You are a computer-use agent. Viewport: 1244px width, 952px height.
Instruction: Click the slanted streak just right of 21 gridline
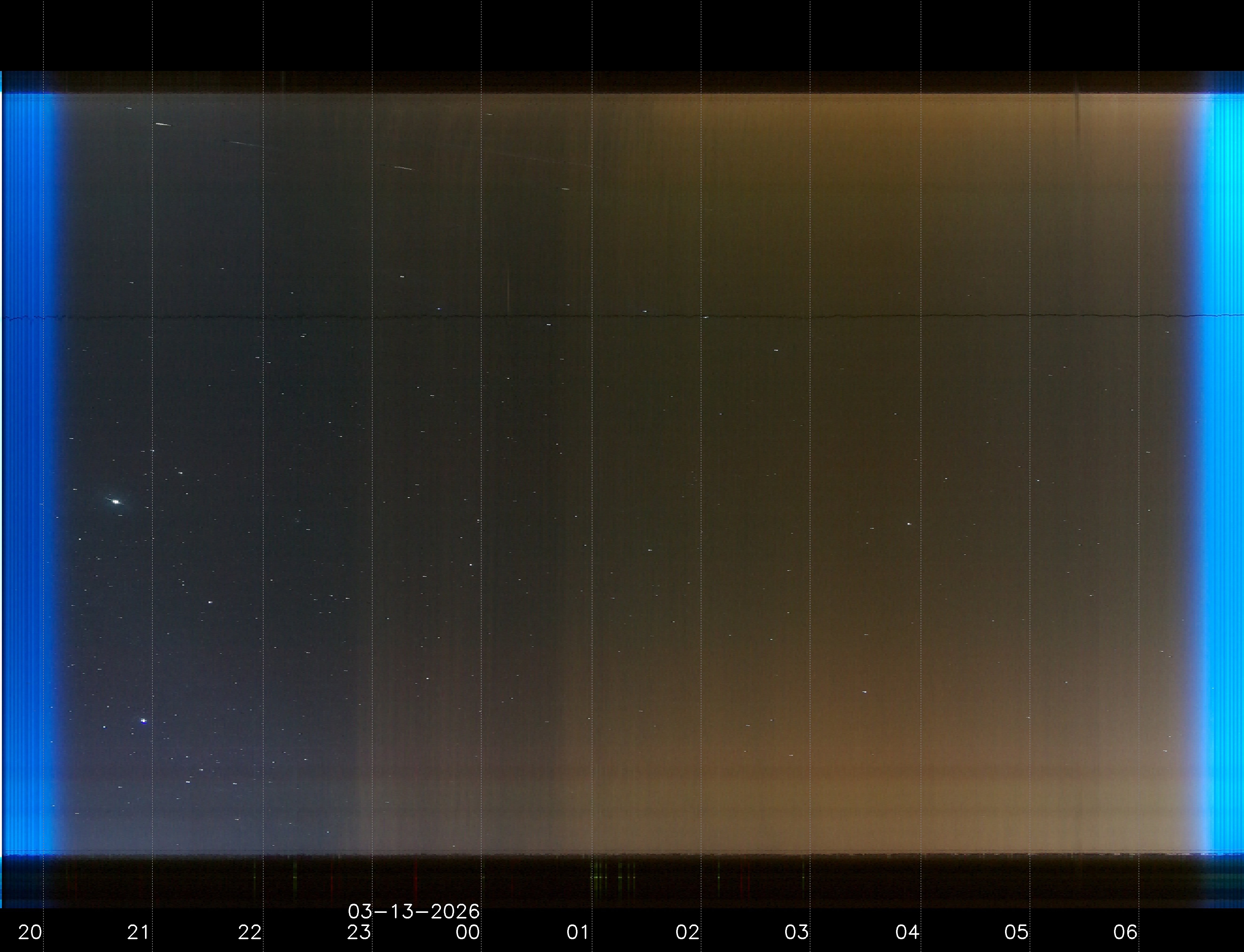coord(163,124)
